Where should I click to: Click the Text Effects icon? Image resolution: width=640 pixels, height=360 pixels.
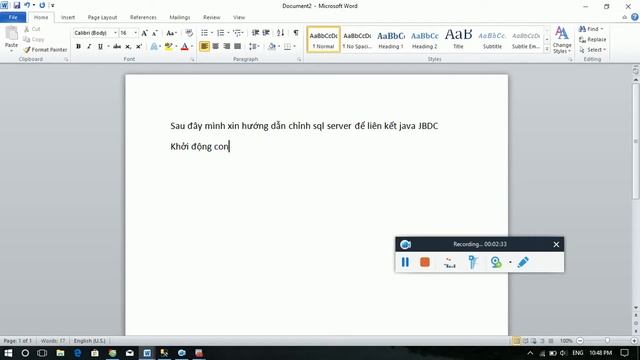click(154, 47)
